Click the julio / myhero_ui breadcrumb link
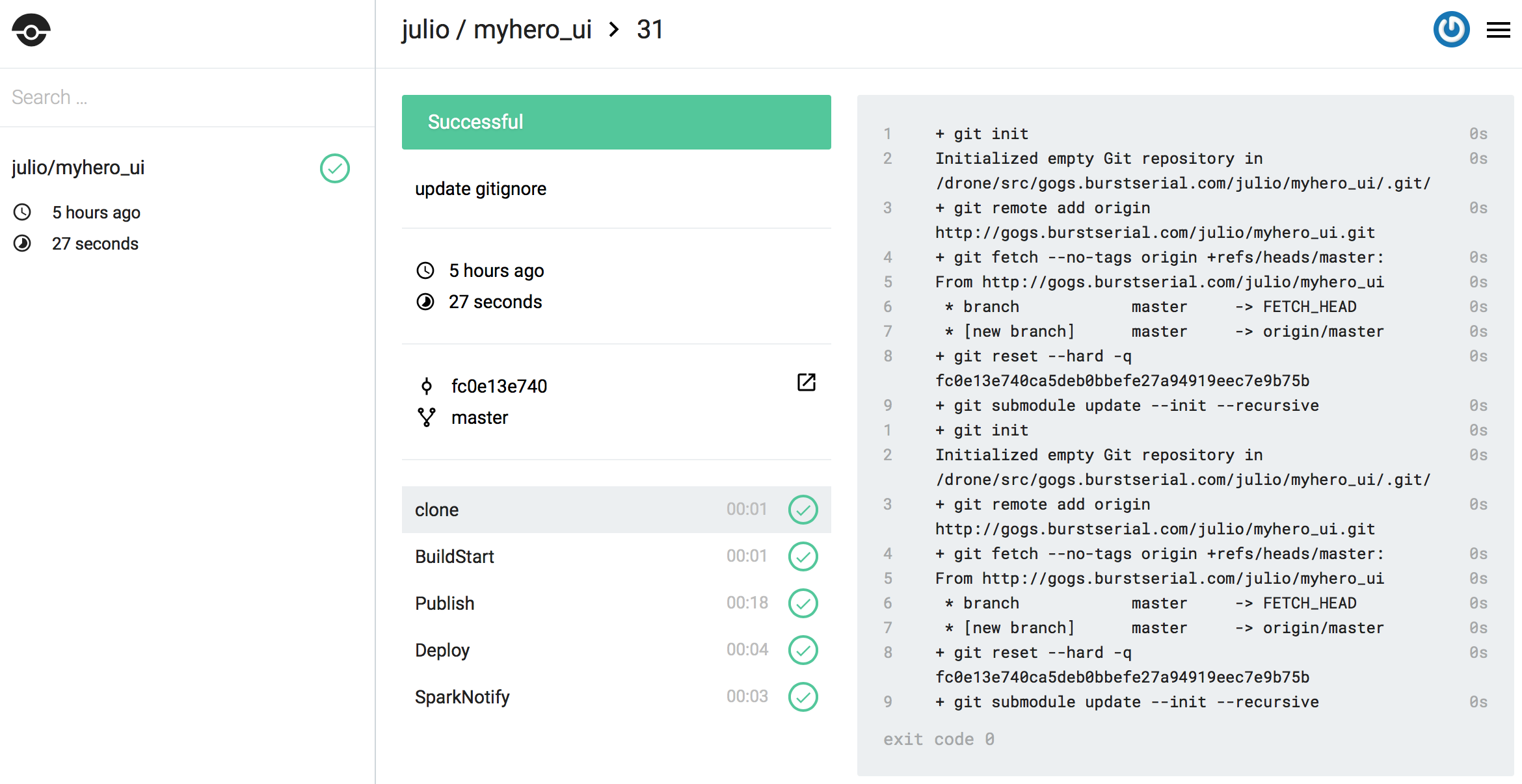The width and height of the screenshot is (1522, 784). 496,30
